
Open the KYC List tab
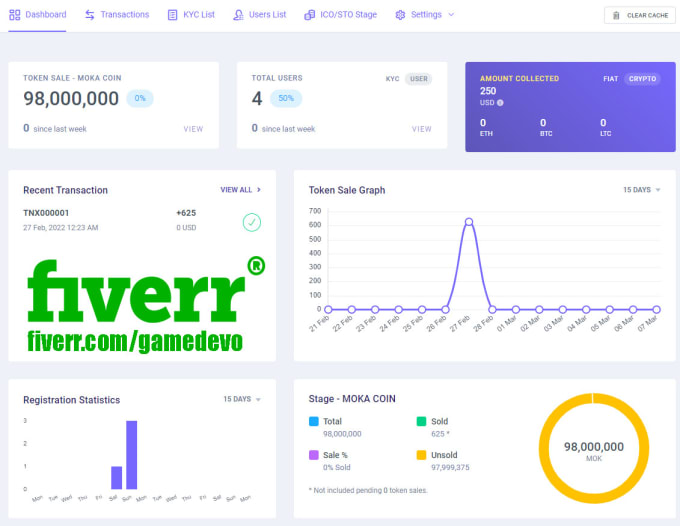pos(191,15)
